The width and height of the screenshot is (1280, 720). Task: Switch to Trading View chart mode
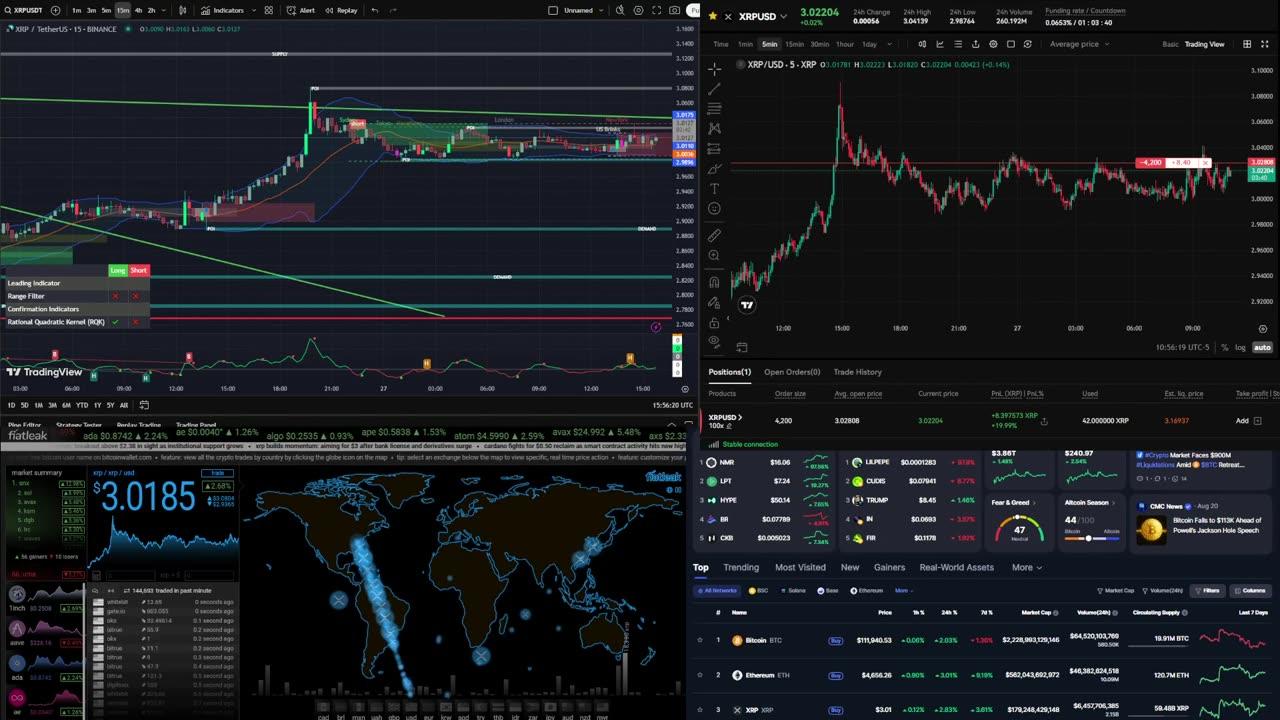1204,44
